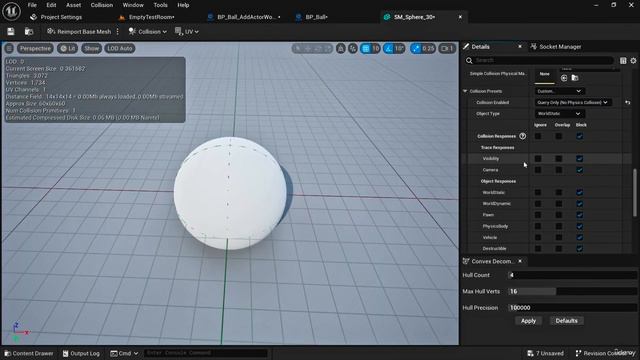Open the Cmd console type dropdown
This screenshot has height=360, width=640.
click(x=124, y=353)
